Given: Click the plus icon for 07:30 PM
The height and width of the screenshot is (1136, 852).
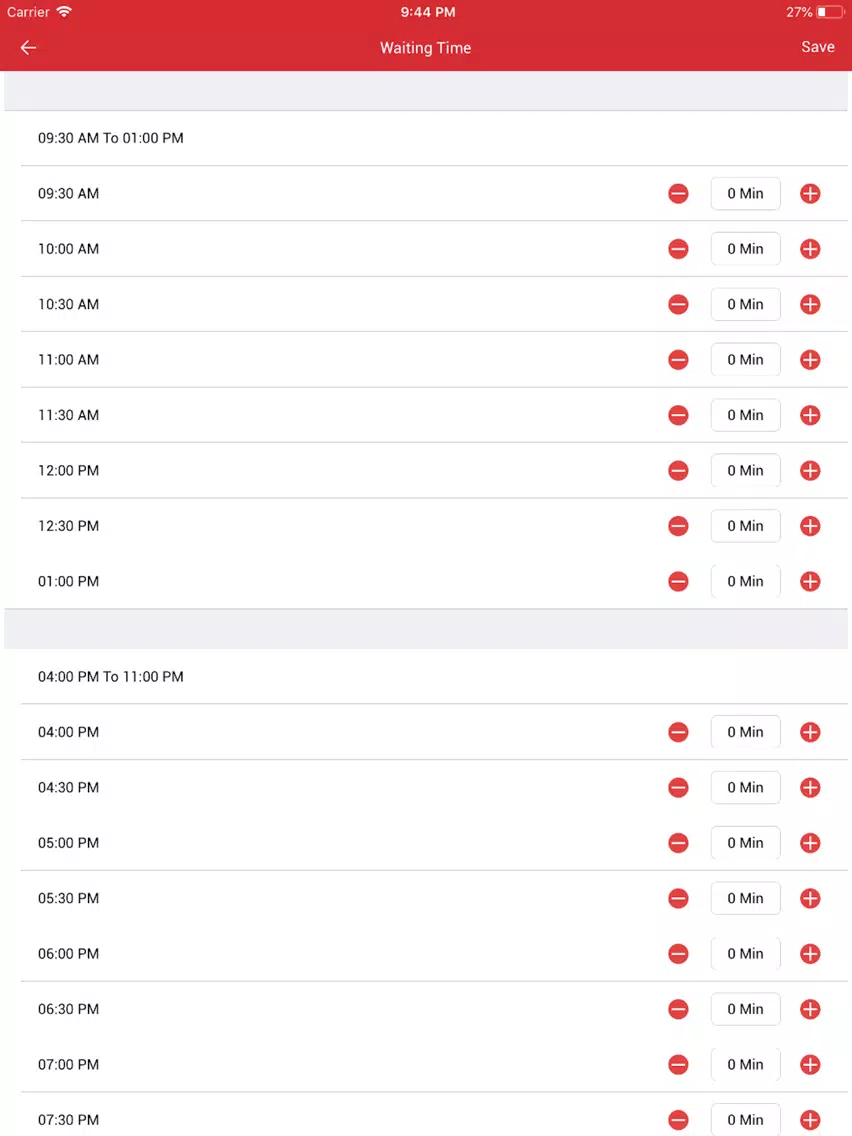Looking at the screenshot, I should pyautogui.click(x=810, y=1120).
